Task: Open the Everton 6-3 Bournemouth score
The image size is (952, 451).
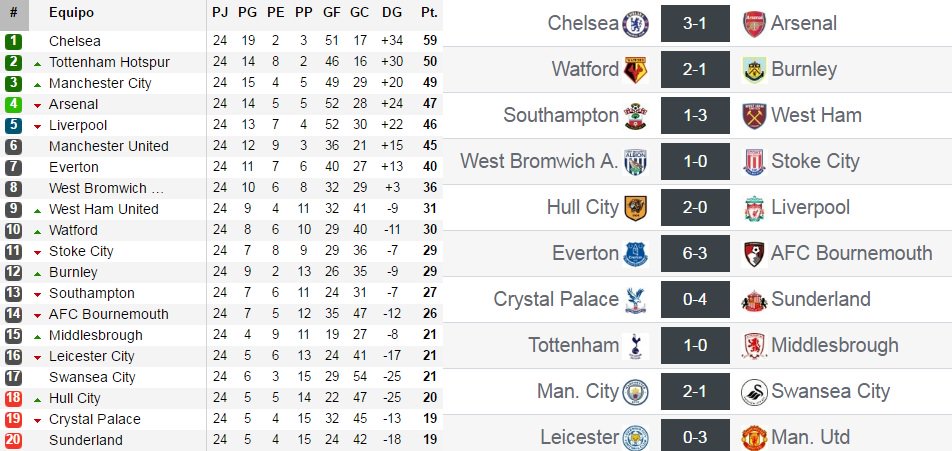Action: point(695,253)
